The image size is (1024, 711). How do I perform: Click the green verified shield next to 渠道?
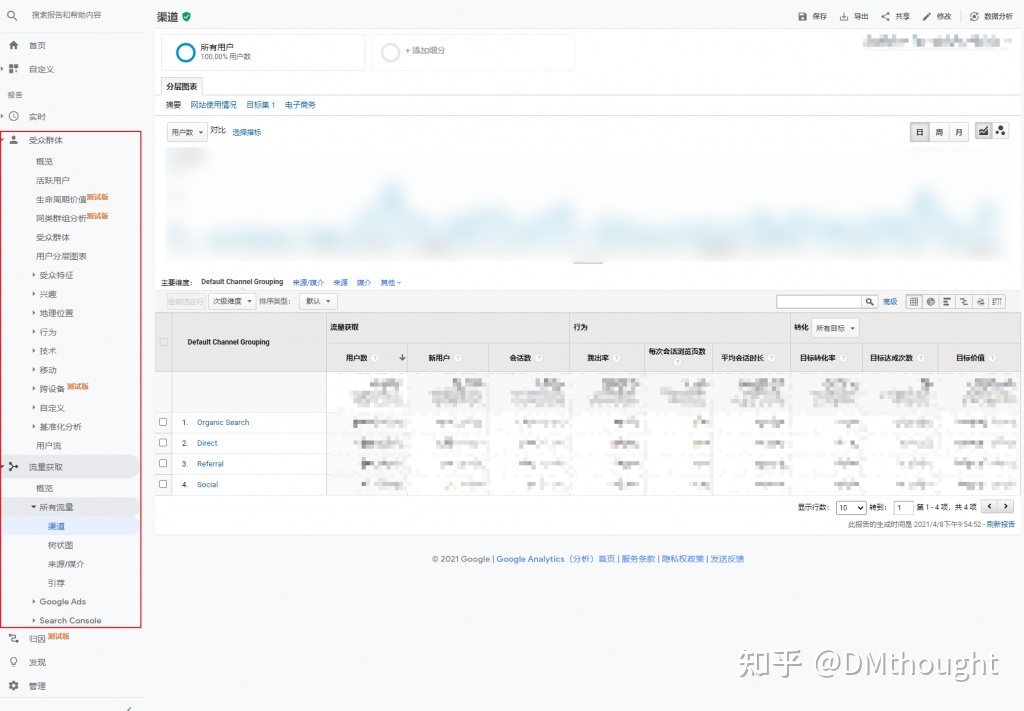click(187, 17)
